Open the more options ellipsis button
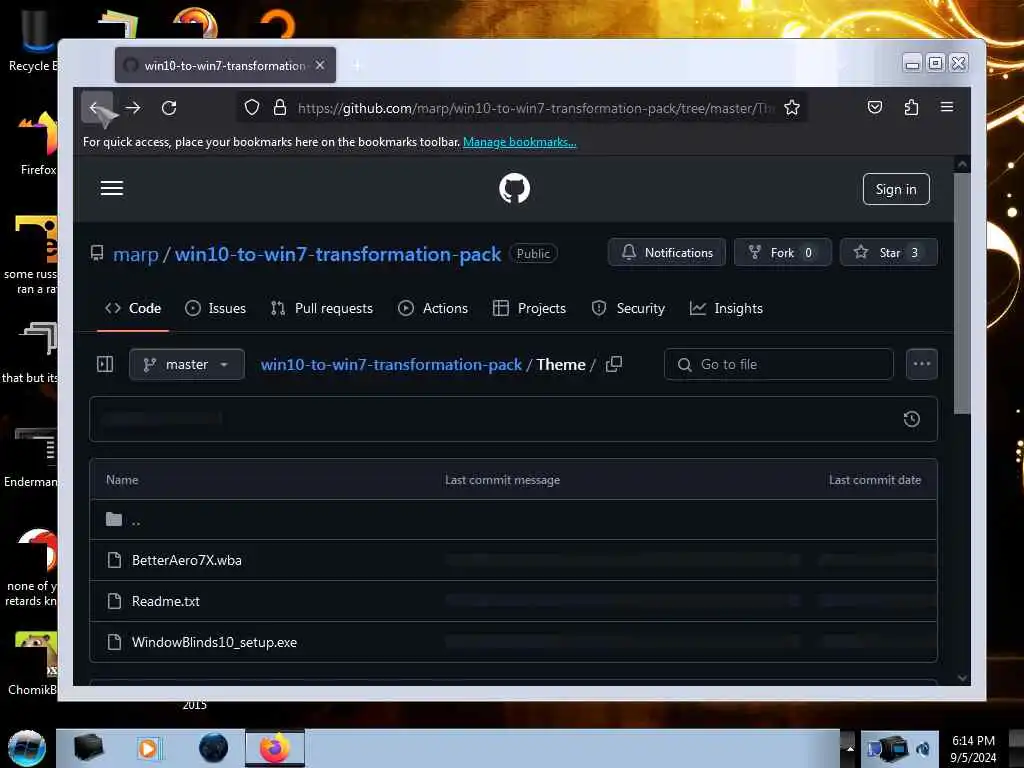This screenshot has width=1024, height=768. (921, 364)
